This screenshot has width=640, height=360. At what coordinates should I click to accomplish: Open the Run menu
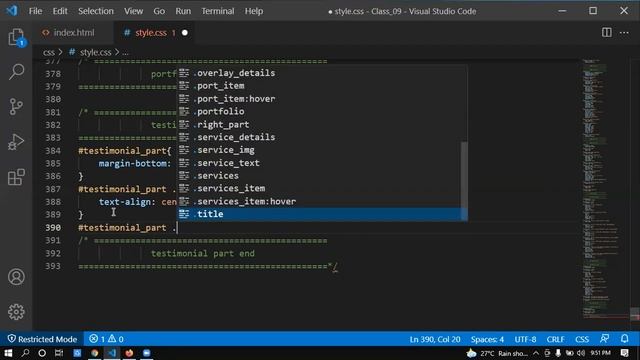coord(183,11)
